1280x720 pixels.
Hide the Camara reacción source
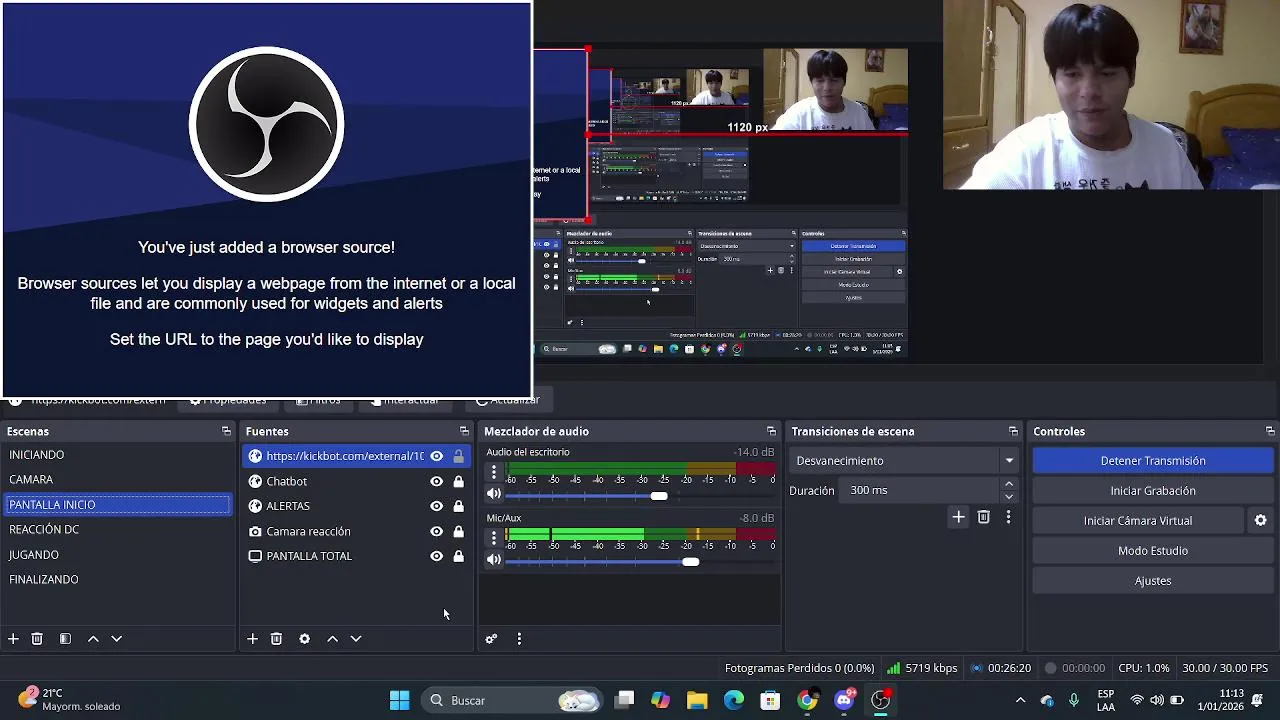[x=436, y=531]
